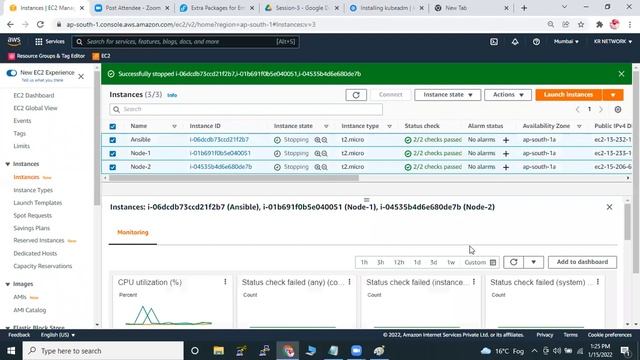Select the 1h time range
This screenshot has height=360, width=640.
pyautogui.click(x=364, y=262)
